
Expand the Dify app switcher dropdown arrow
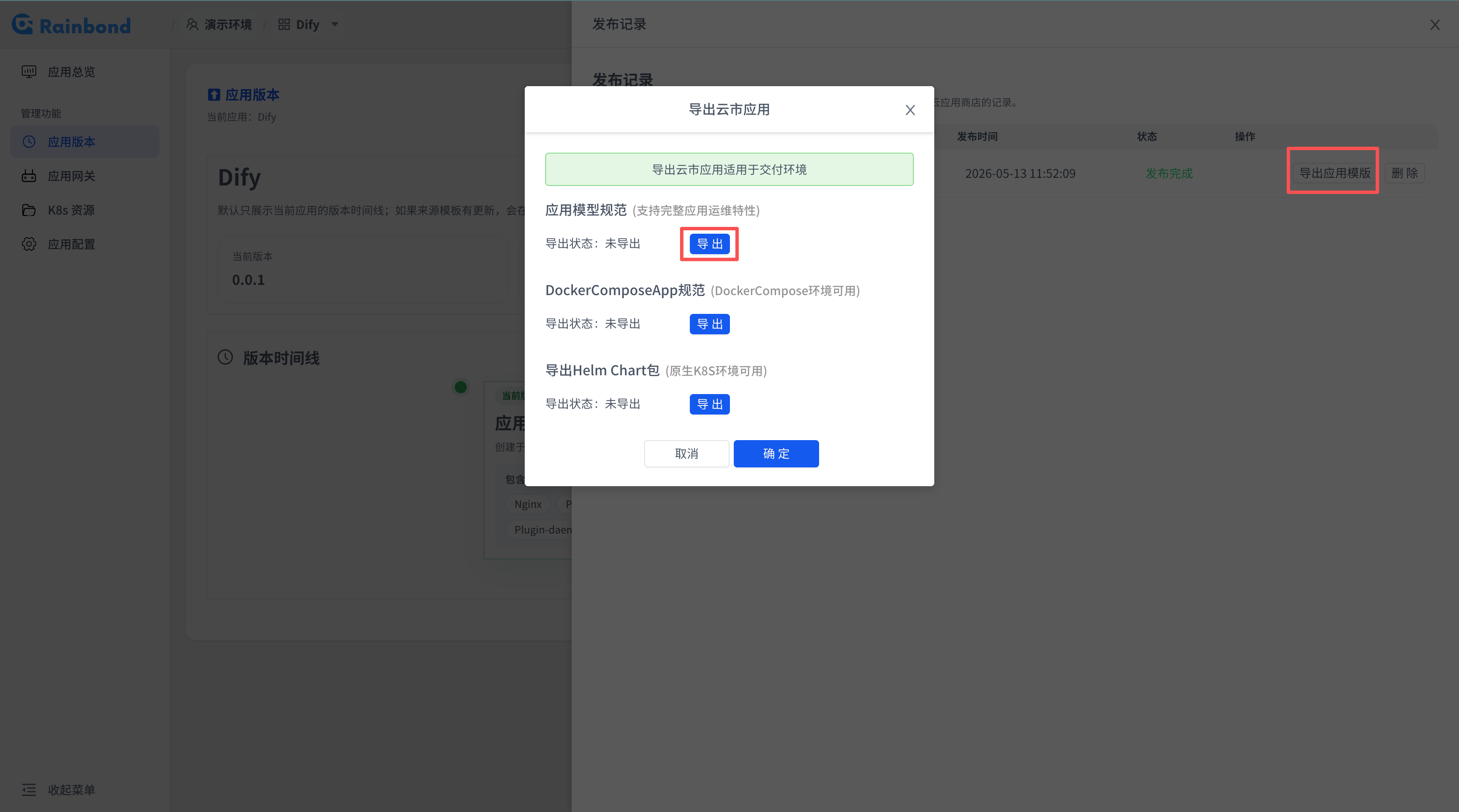[335, 24]
